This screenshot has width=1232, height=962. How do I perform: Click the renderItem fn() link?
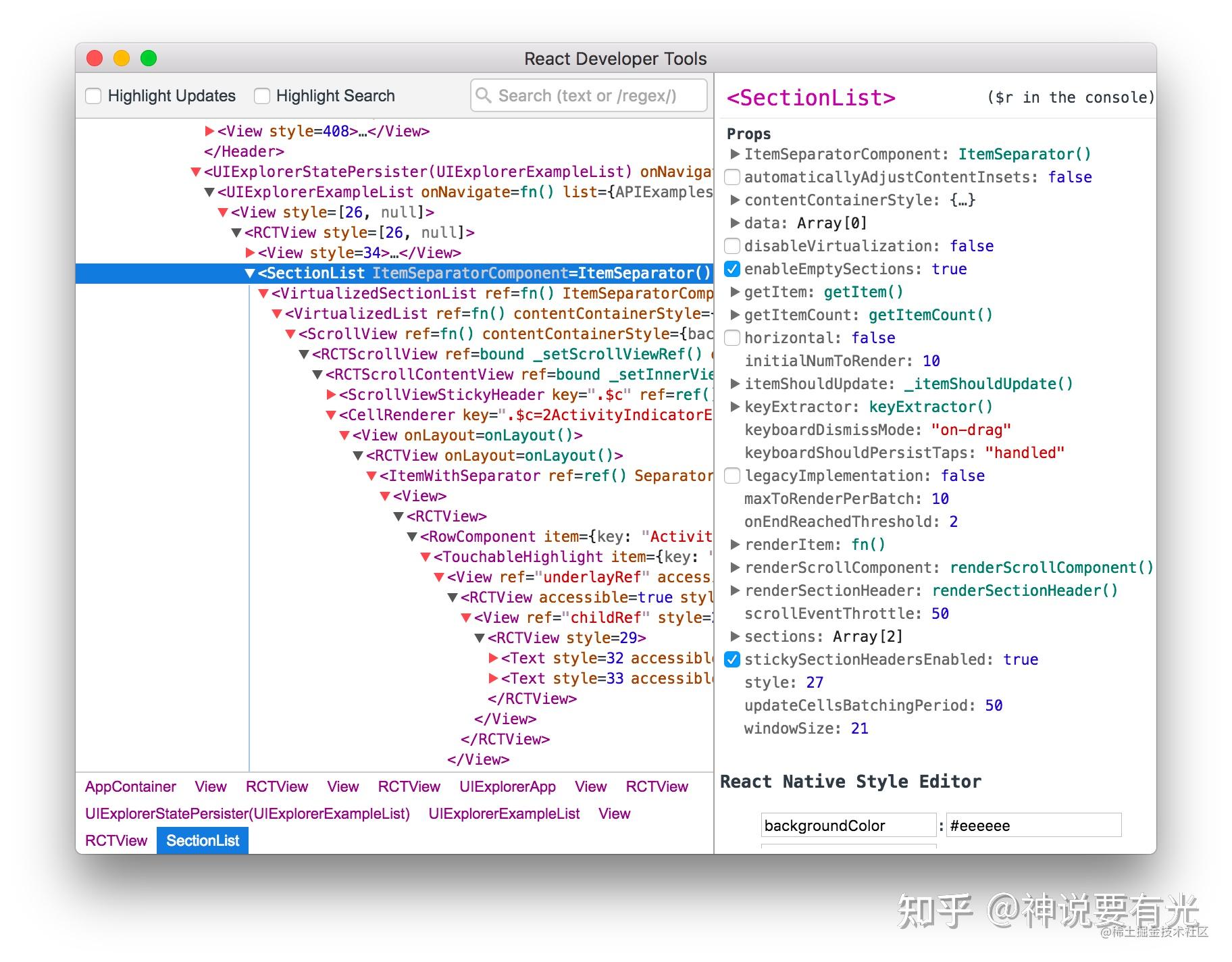869,545
